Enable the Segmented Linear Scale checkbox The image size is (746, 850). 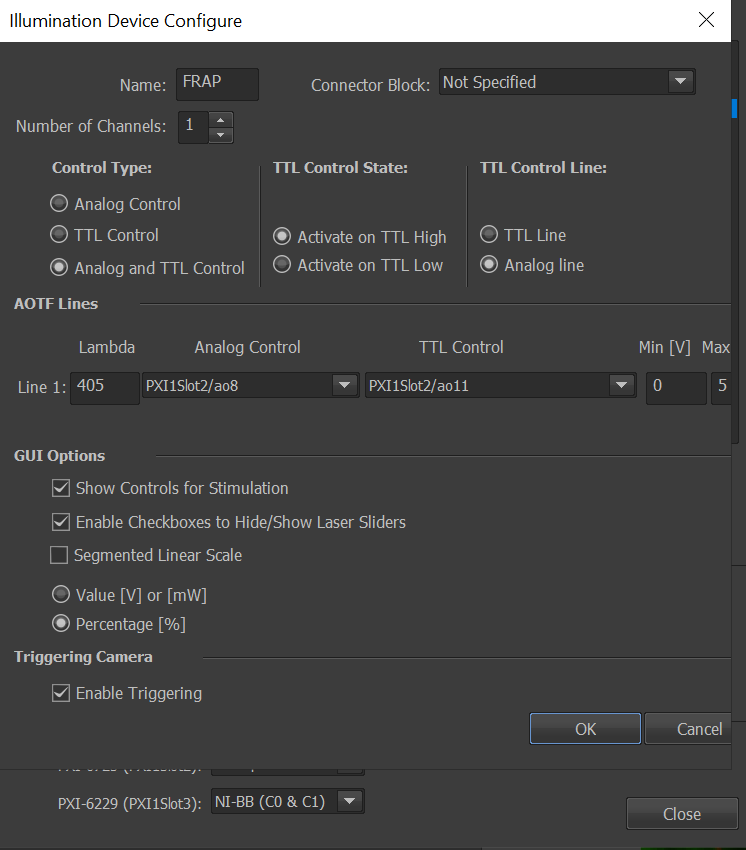pyautogui.click(x=60, y=555)
